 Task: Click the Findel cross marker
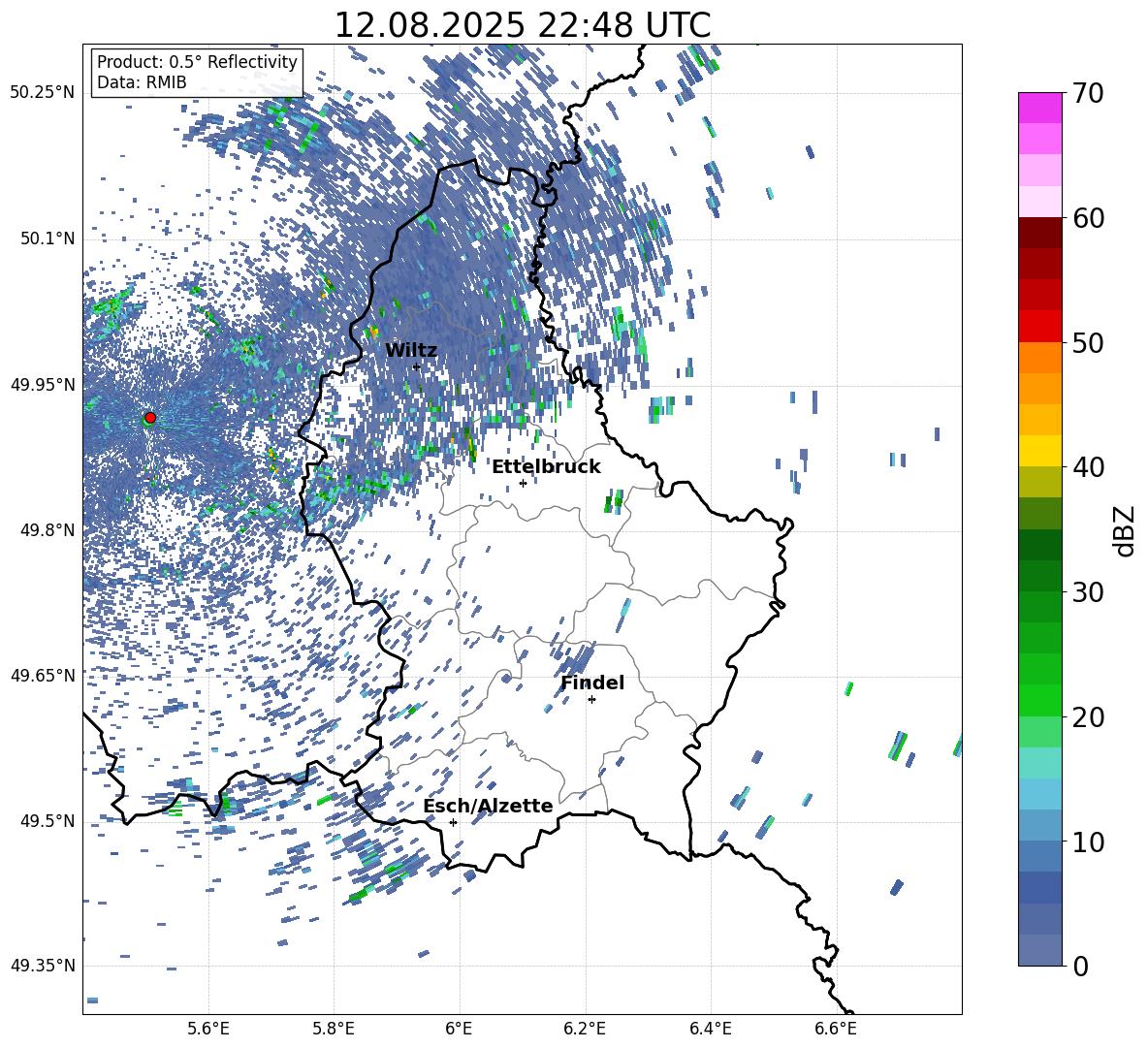pyautogui.click(x=591, y=700)
